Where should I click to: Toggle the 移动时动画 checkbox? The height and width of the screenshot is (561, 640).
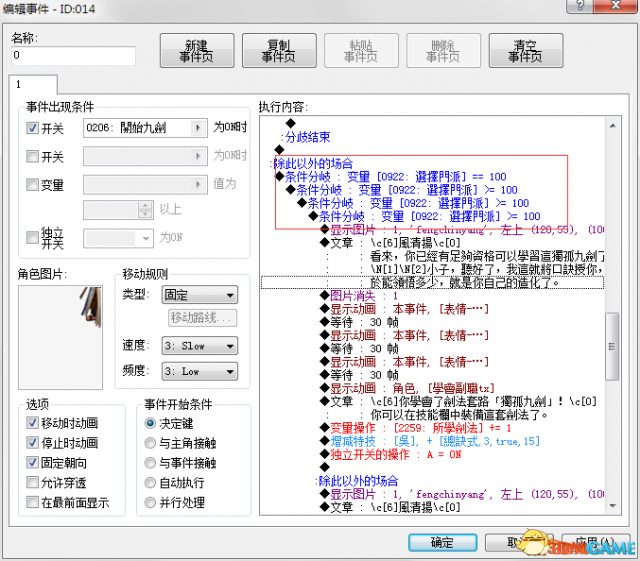click(x=32, y=423)
